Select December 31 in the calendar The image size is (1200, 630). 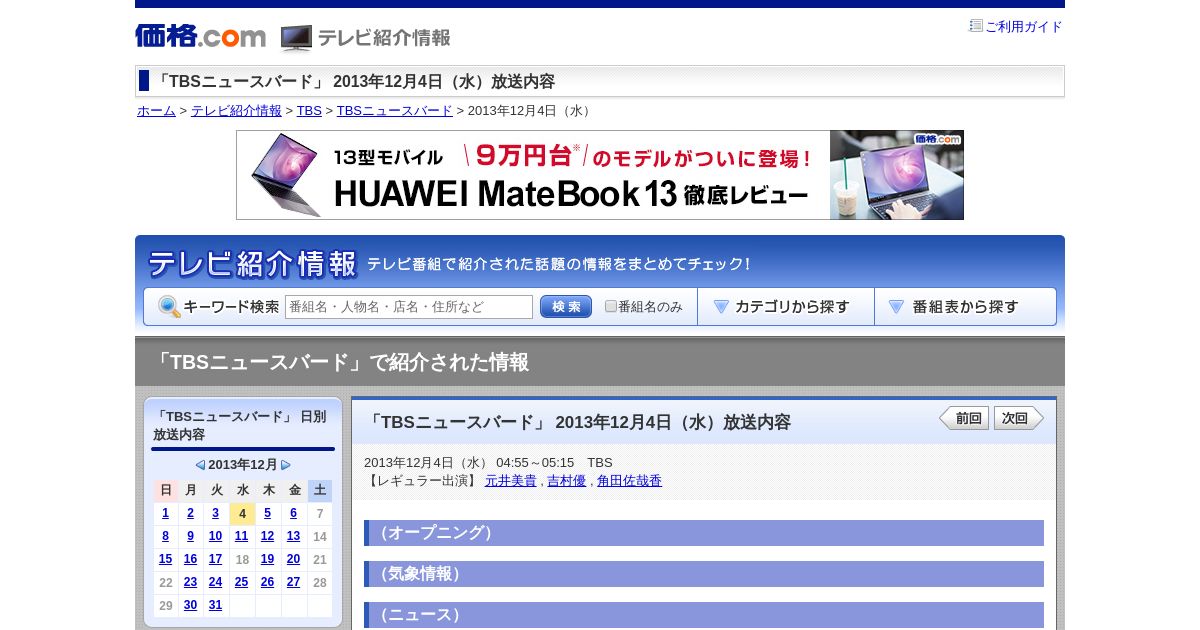215,605
